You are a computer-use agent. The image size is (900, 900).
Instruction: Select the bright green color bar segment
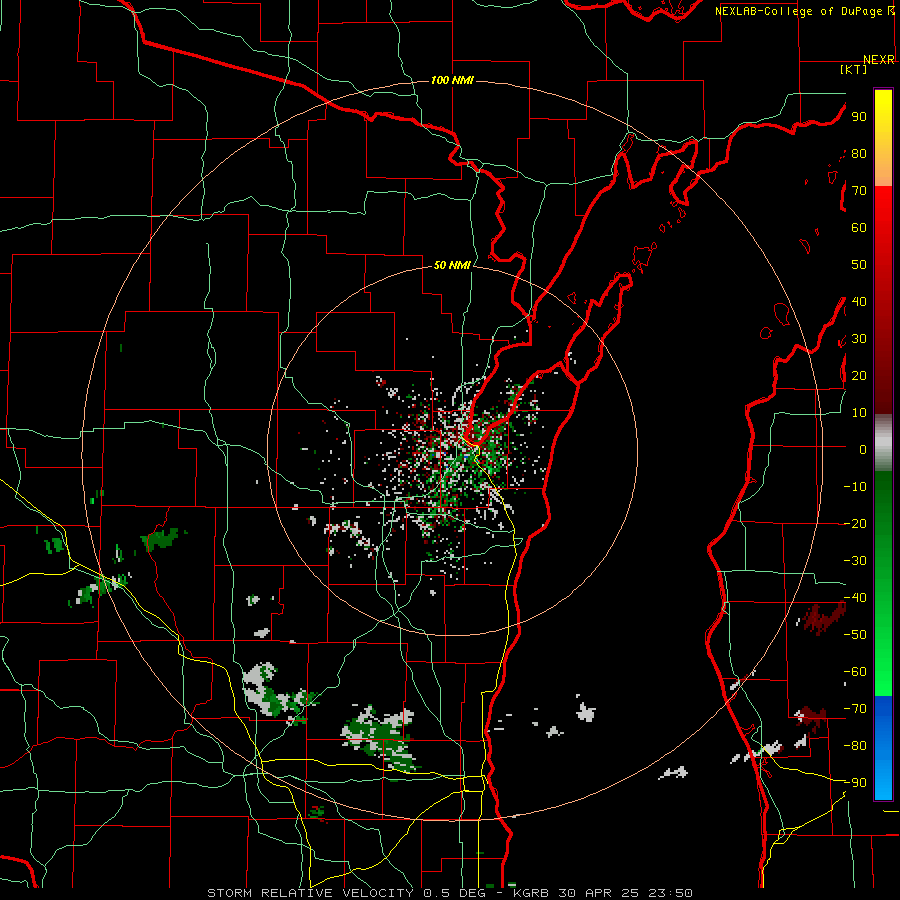(883, 649)
